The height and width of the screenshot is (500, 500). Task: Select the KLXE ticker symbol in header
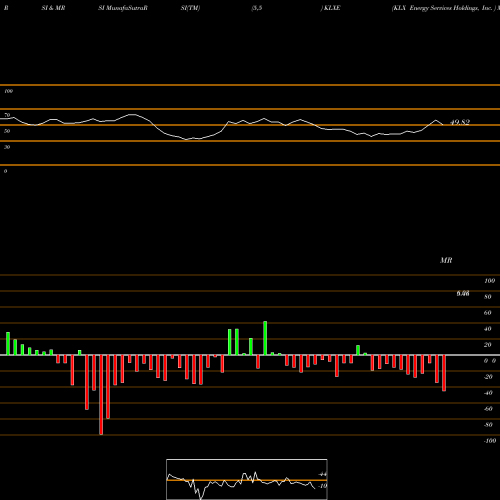click(x=332, y=8)
